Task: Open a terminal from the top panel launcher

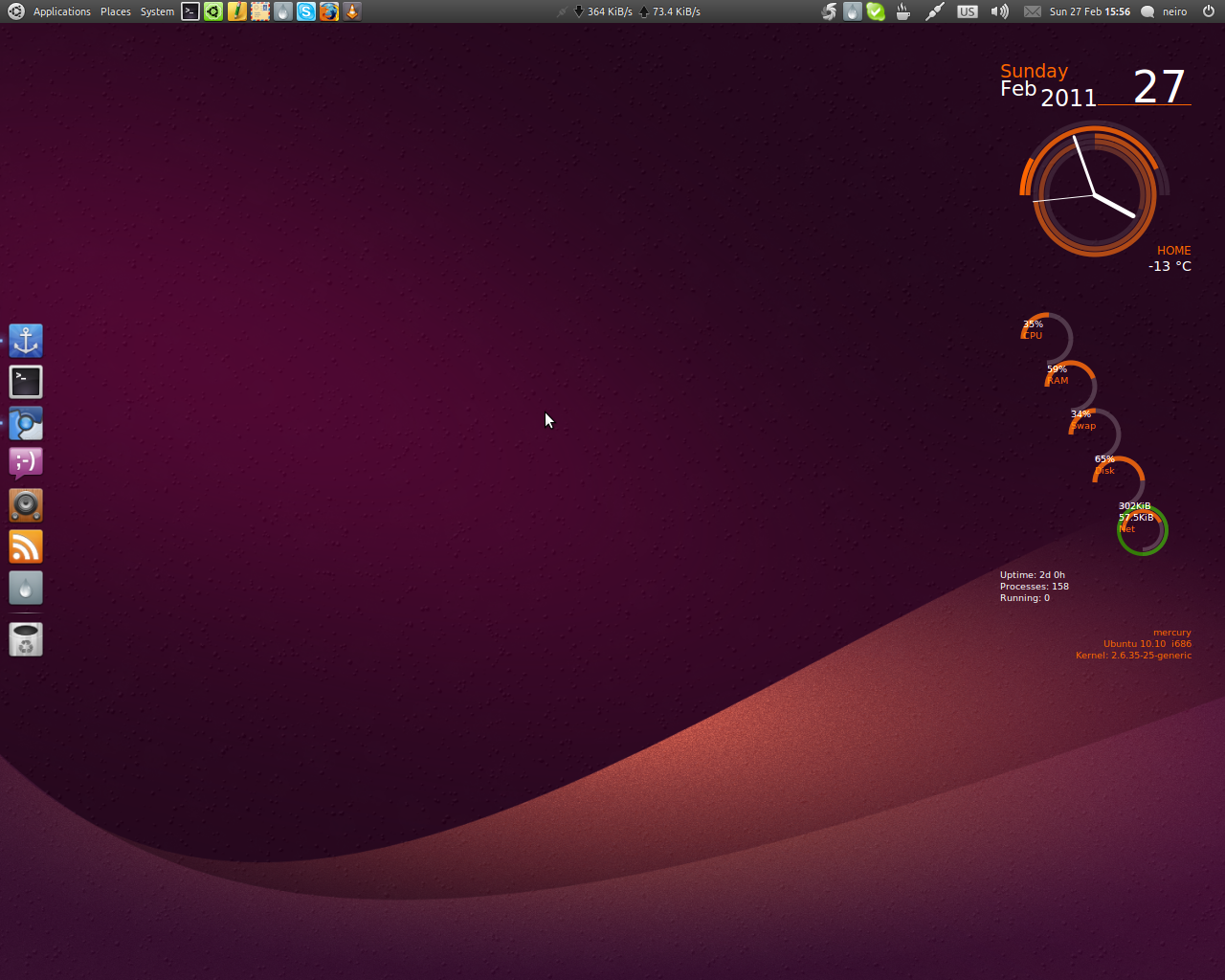Action: (x=190, y=11)
